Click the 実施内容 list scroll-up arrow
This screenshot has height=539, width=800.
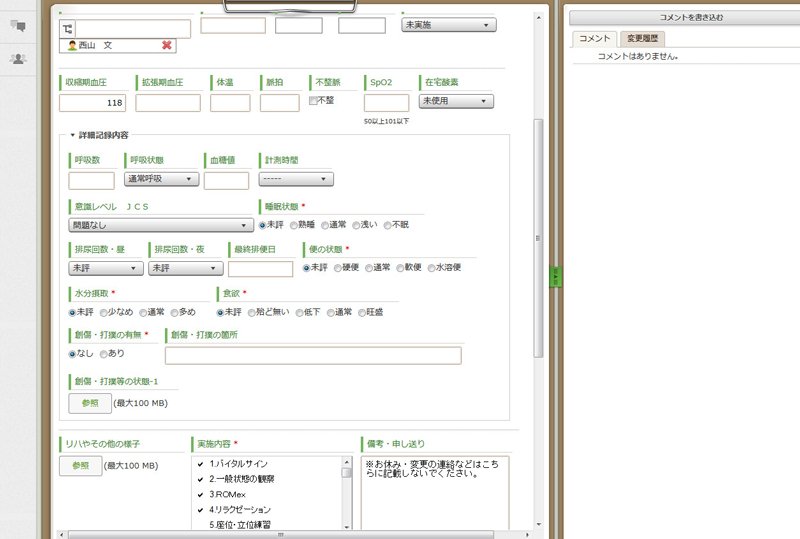coord(347,461)
